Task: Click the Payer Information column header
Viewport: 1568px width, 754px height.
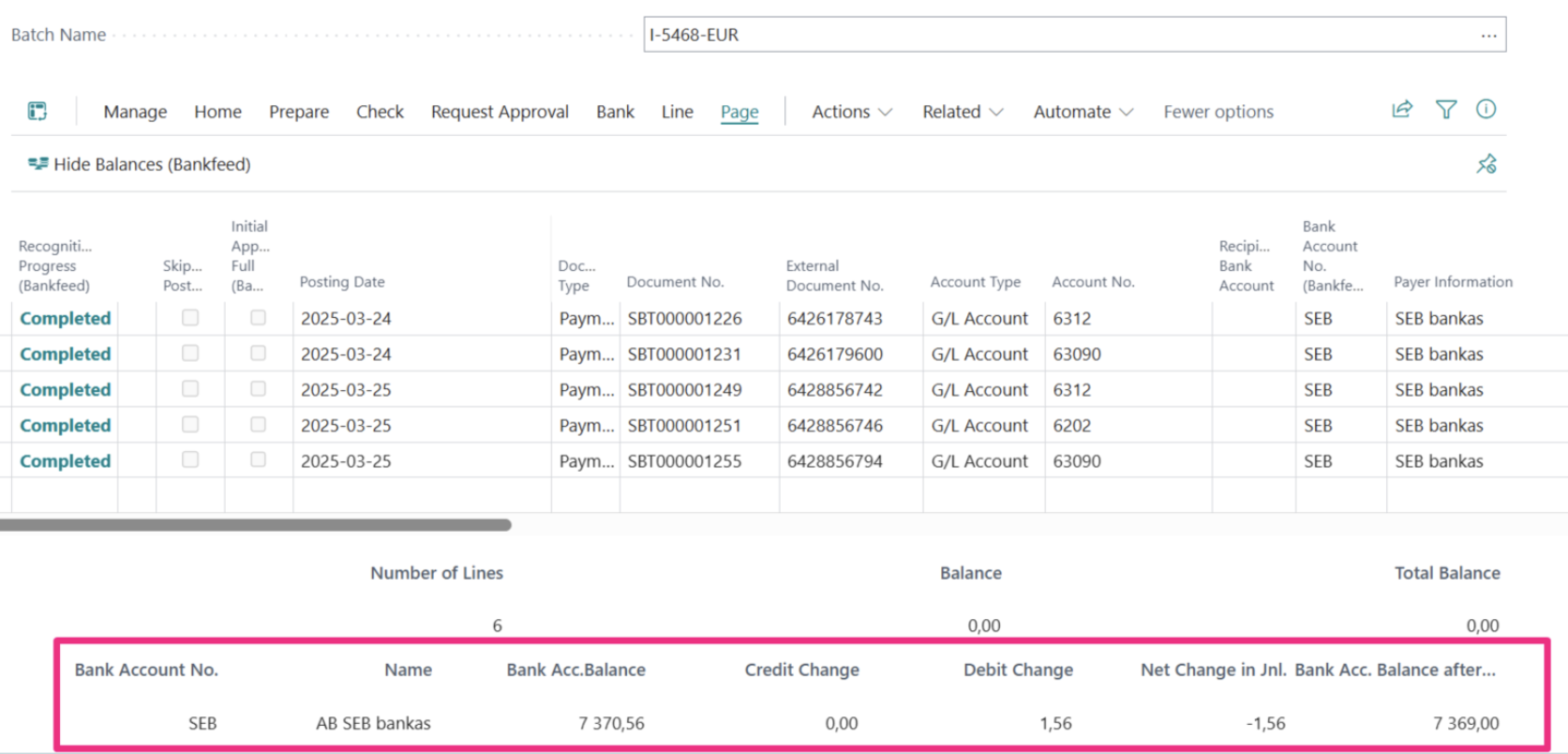Action: pyautogui.click(x=1453, y=281)
